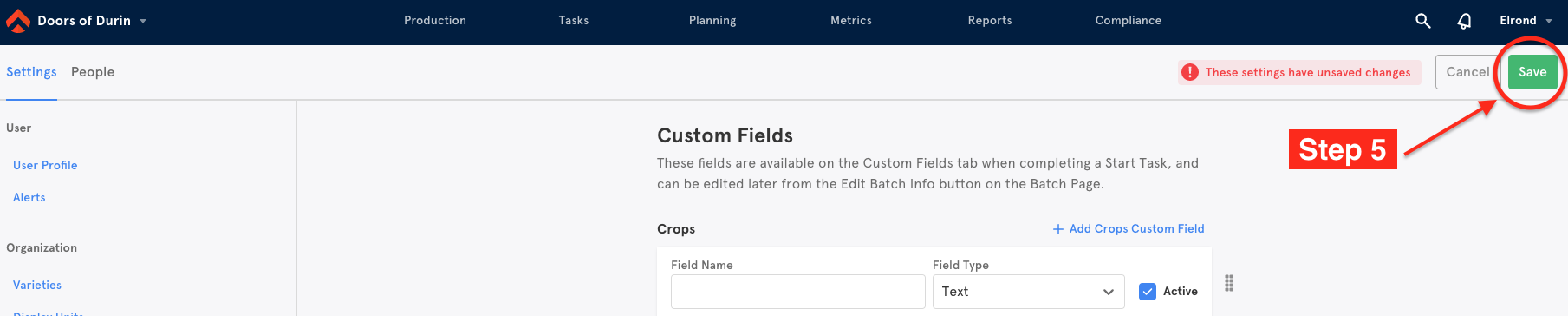This screenshot has width=1568, height=316.
Task: Open the Alerts settings link
Action: (29, 197)
